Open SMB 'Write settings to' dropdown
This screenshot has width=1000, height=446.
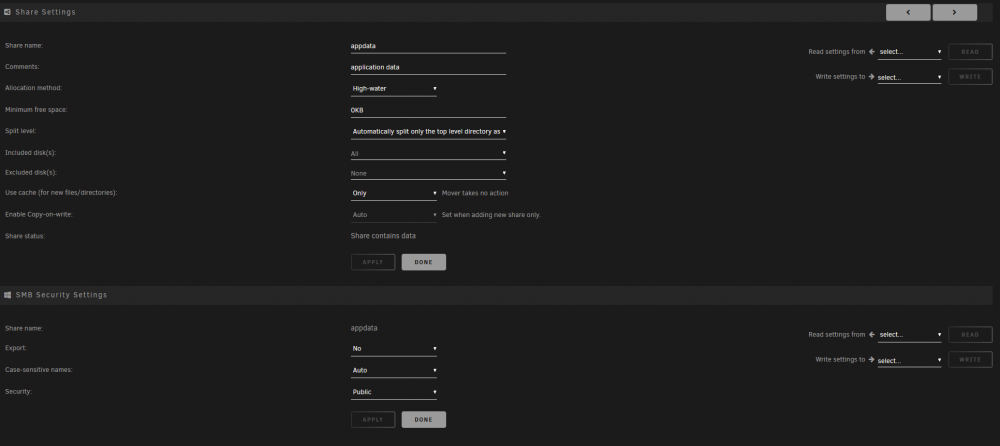909,361
